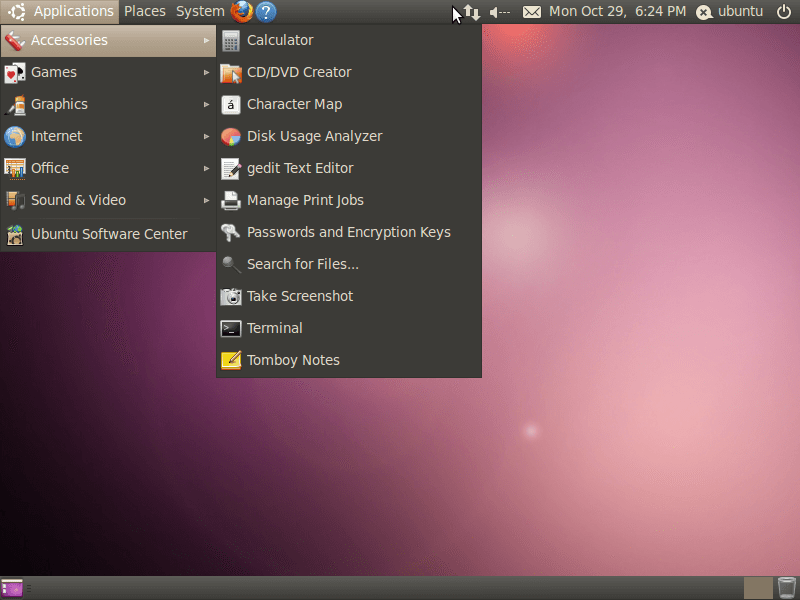The image size is (800, 600).
Task: Show the desktop using bottom-panel icon
Action: click(12, 588)
